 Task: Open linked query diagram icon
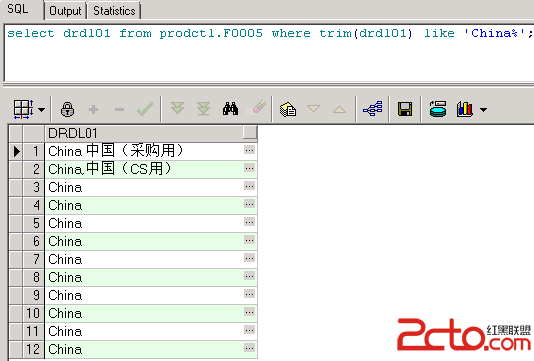(373, 109)
